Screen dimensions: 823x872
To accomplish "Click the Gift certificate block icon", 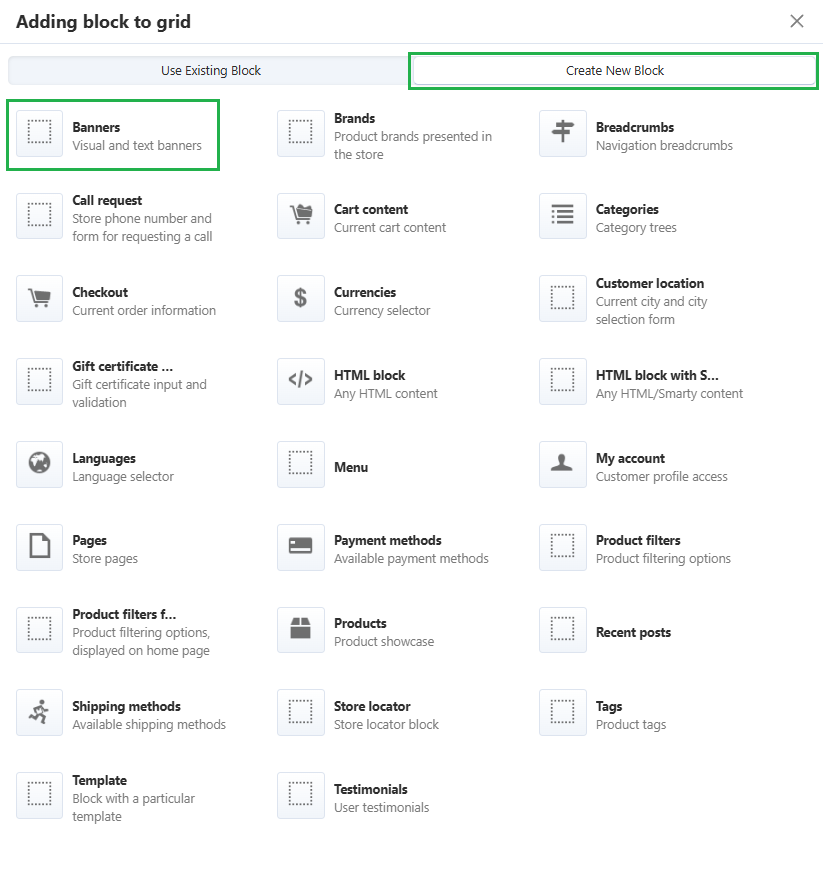I will click(x=39, y=382).
